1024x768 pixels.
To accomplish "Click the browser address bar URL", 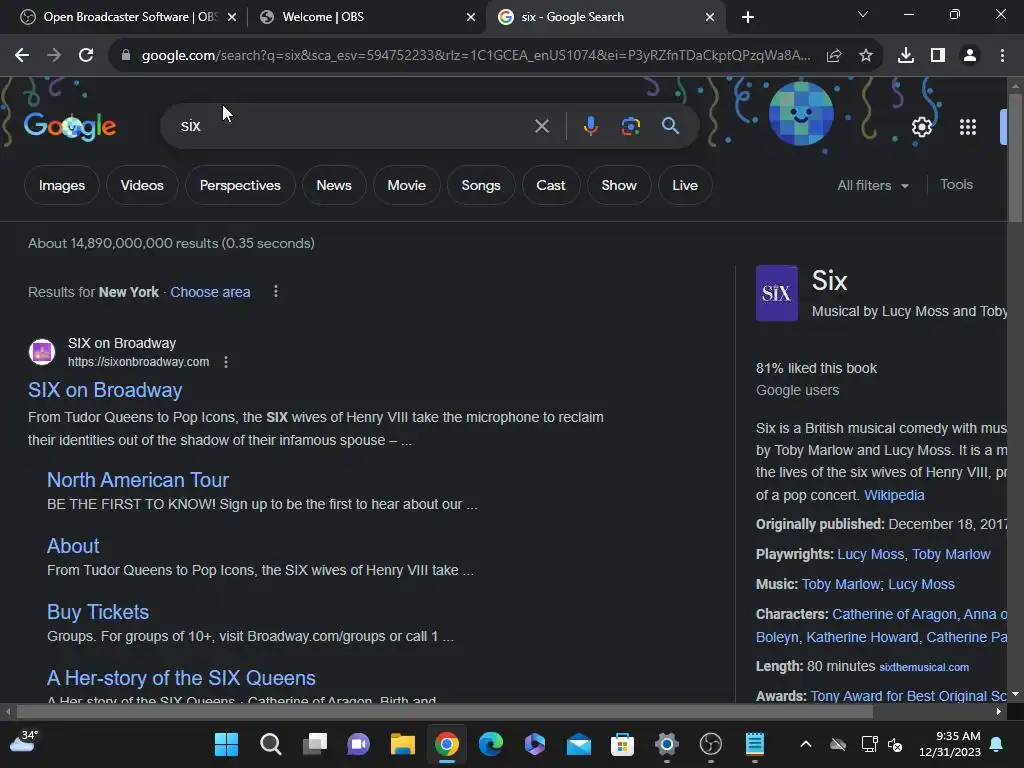I will coord(475,56).
